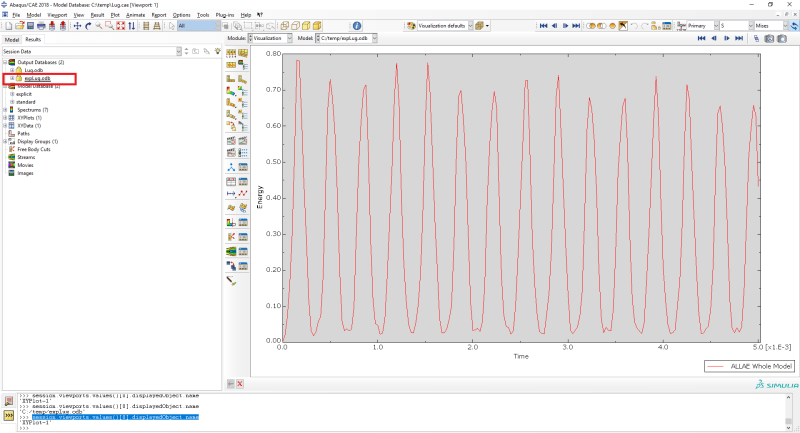Open the File menu
Image resolution: width=800 pixels, height=433 pixels.
[x=16, y=15]
